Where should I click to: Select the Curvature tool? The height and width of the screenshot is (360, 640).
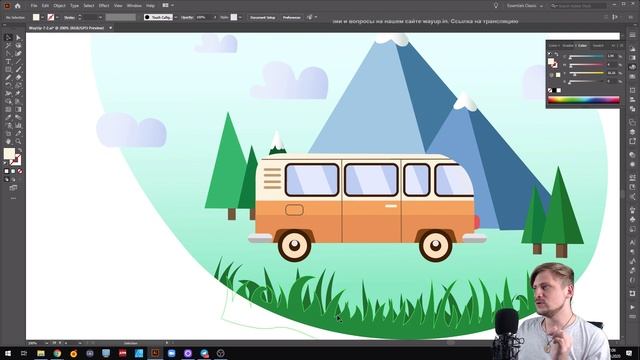[18, 53]
